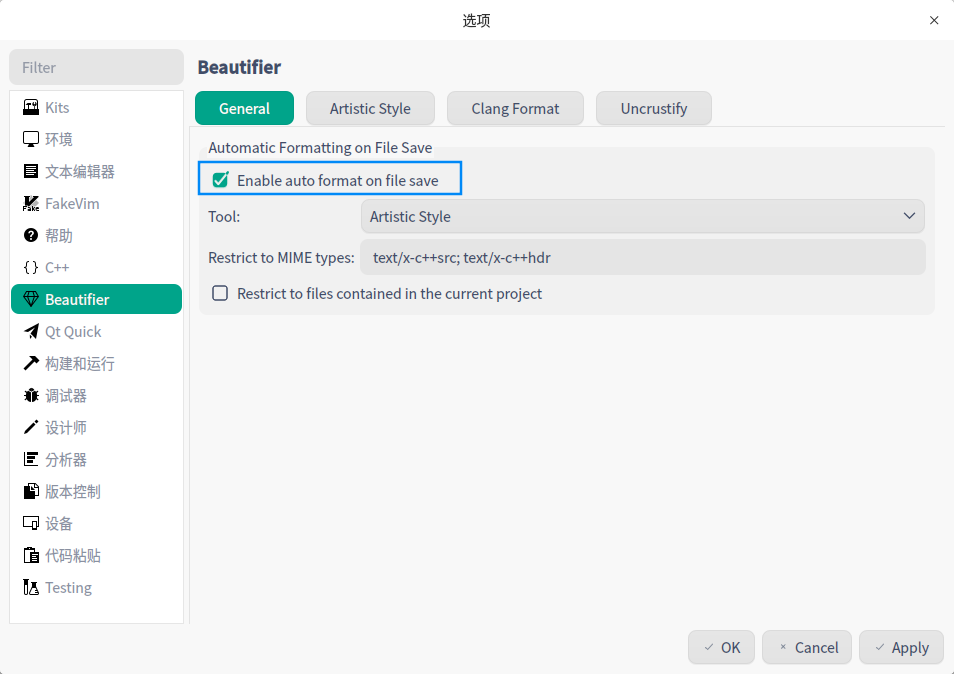Click the Kits icon in sidebar

coord(31,108)
